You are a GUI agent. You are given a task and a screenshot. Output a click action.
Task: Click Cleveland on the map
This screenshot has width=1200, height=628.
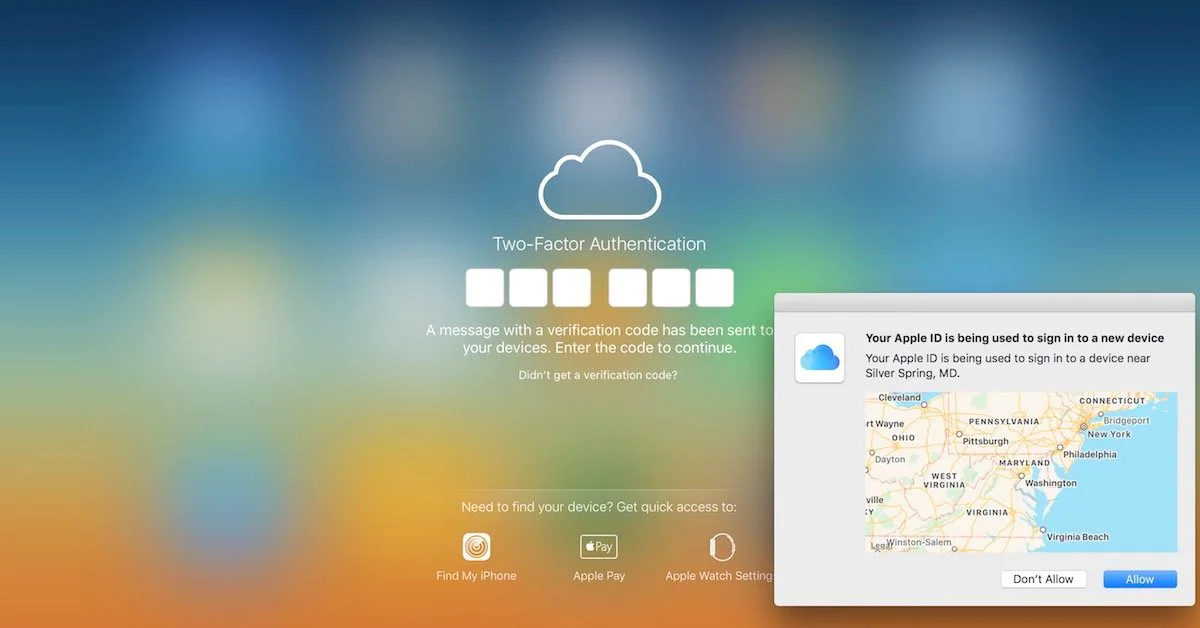pos(899,397)
